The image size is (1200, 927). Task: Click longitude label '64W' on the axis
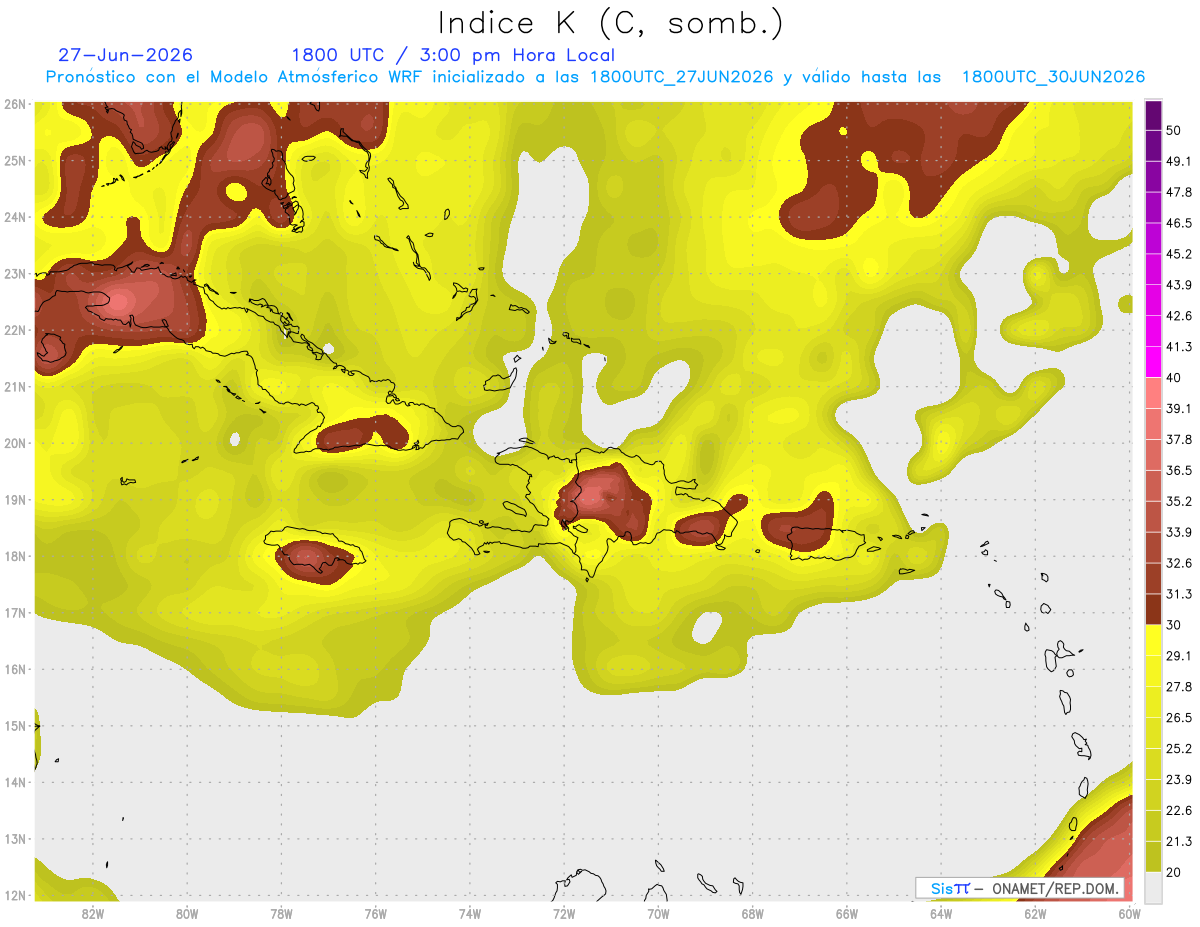point(941,913)
